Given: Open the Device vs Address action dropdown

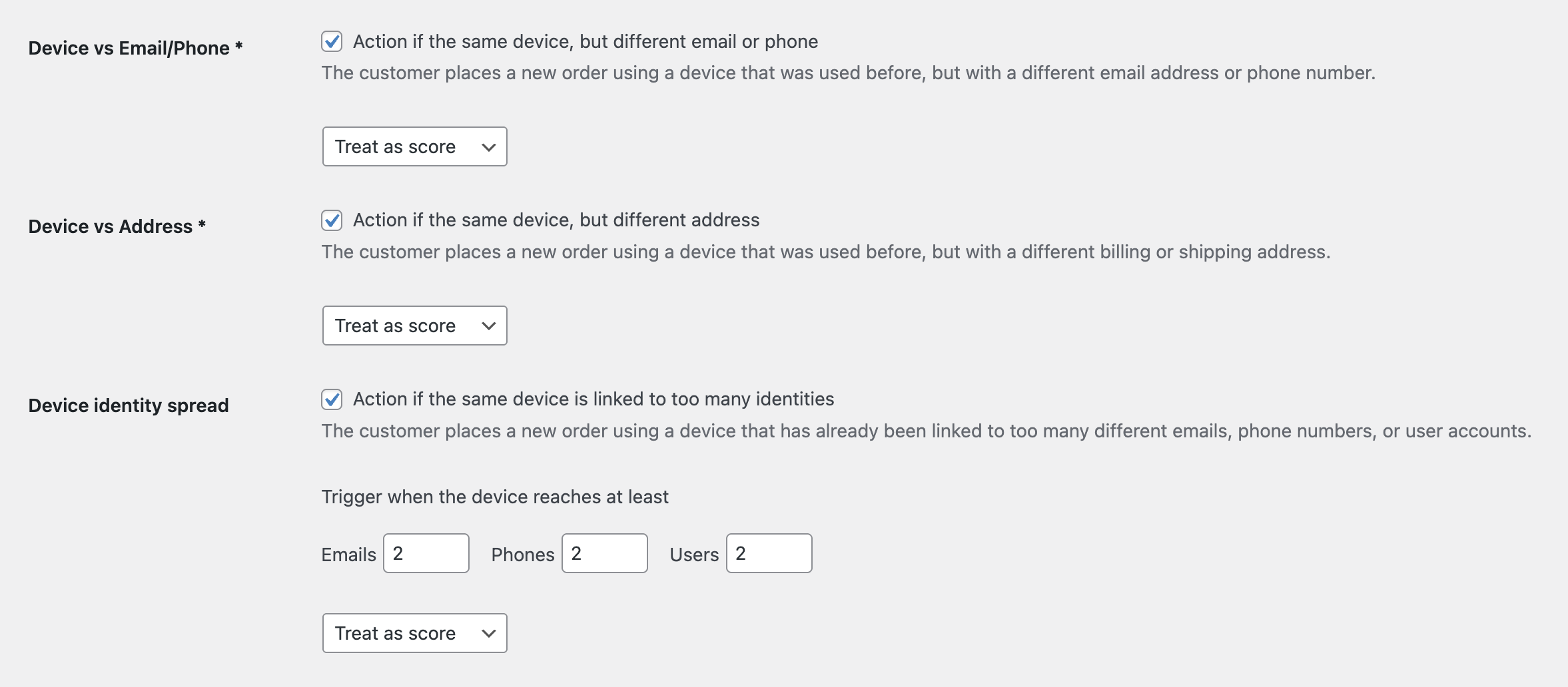Looking at the screenshot, I should point(415,326).
